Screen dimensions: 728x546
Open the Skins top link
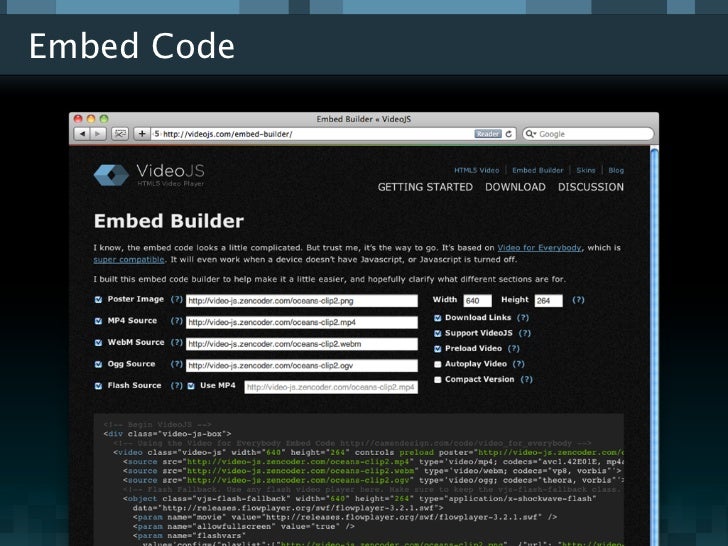tap(586, 170)
